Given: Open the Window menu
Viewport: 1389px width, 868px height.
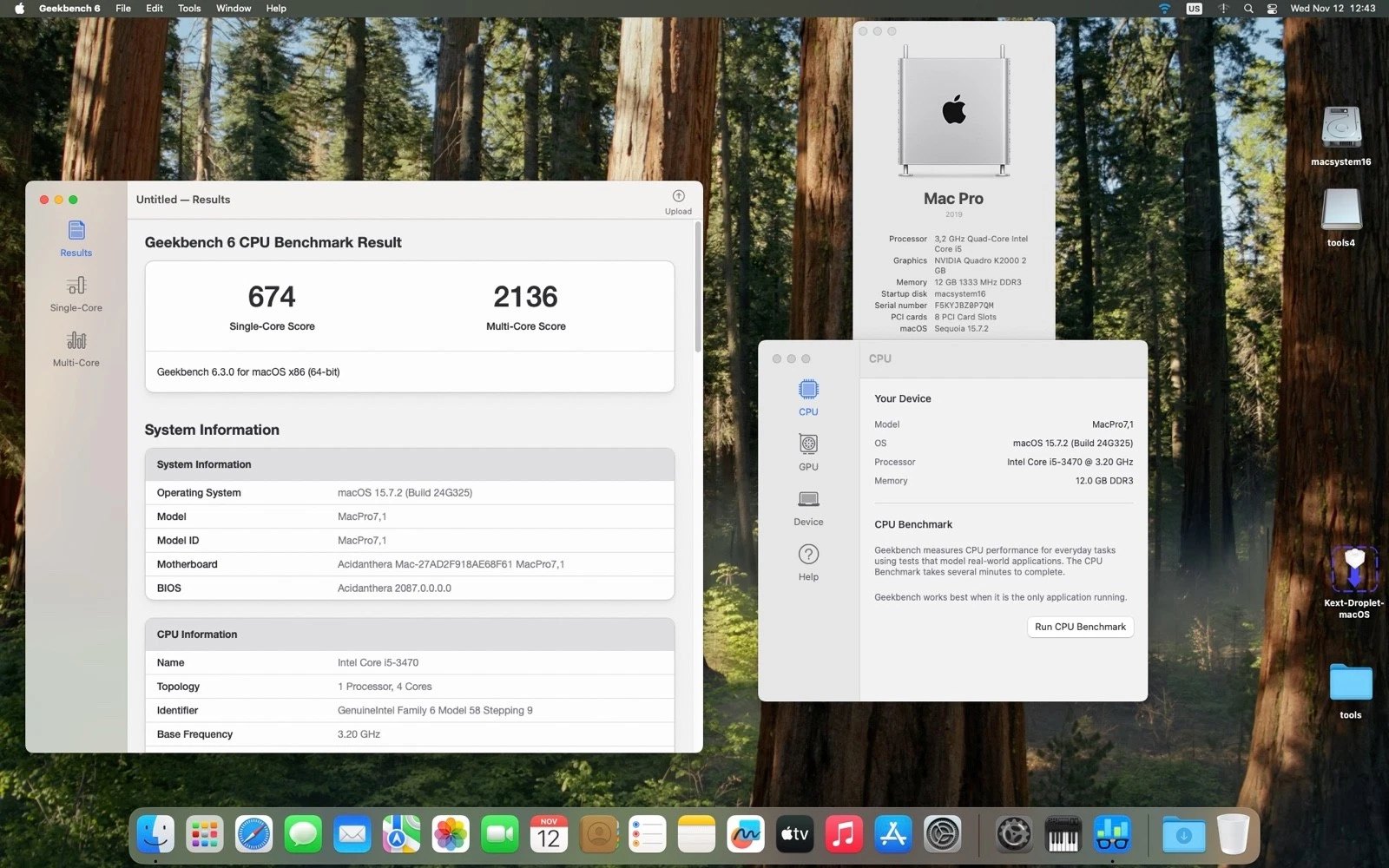Looking at the screenshot, I should [x=234, y=9].
